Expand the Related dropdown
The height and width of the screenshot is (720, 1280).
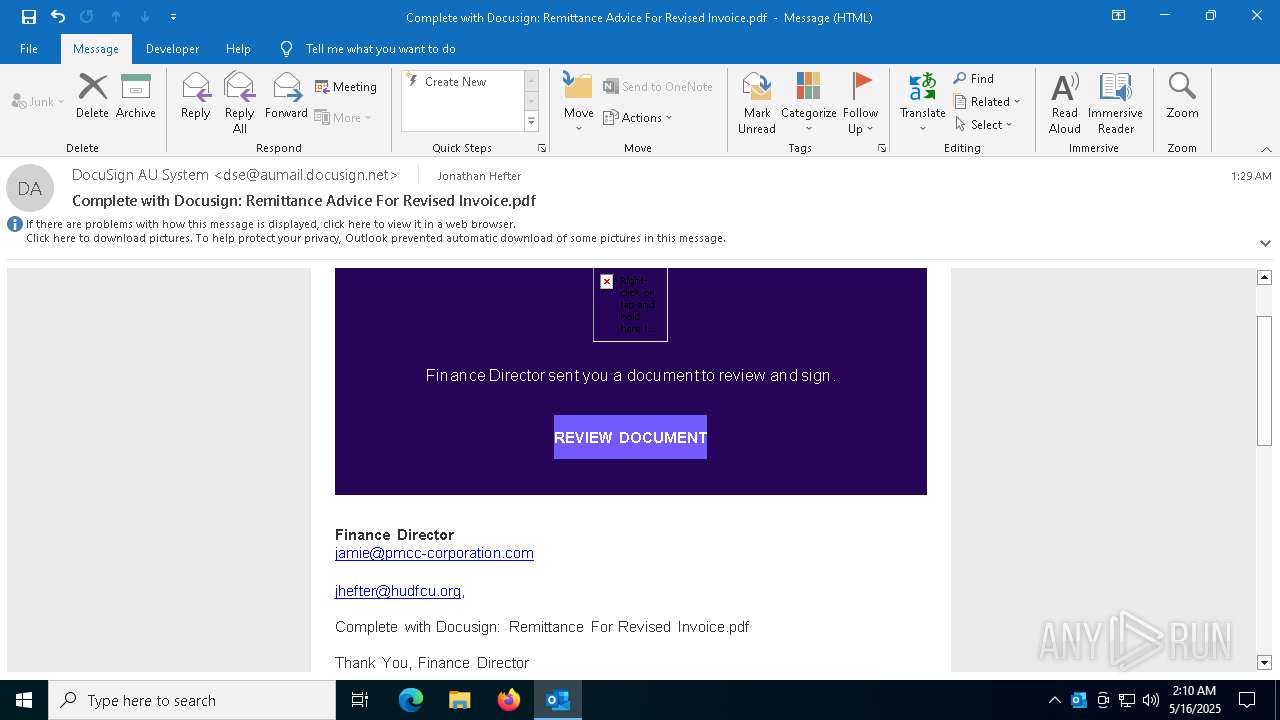point(987,101)
